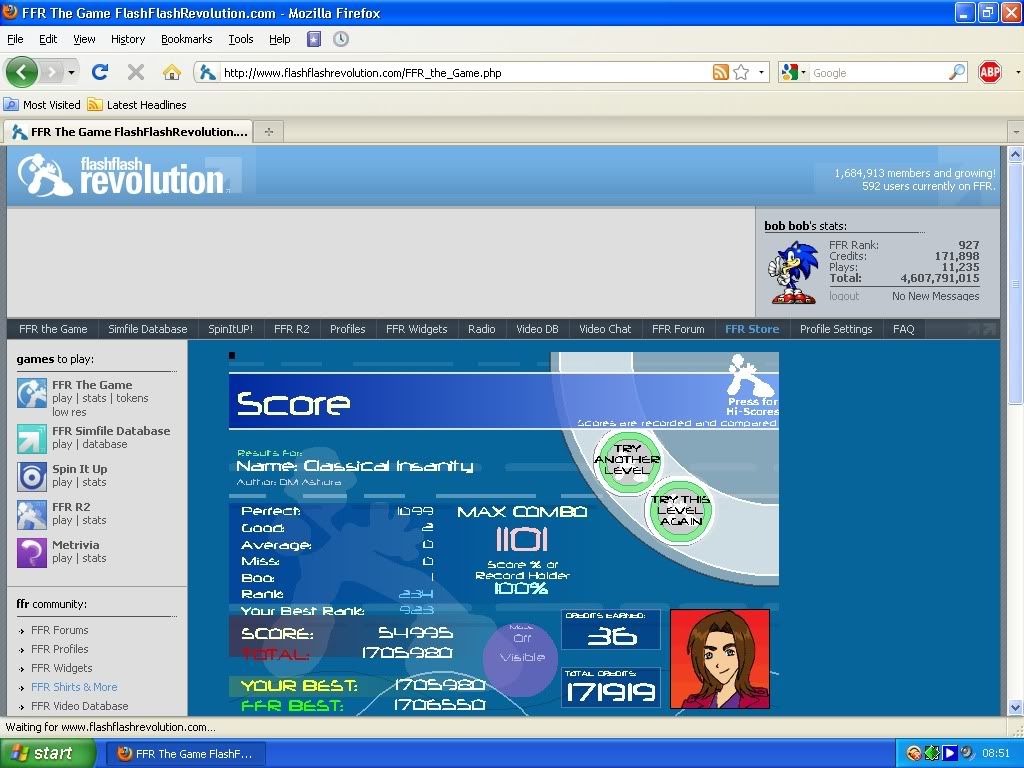The height and width of the screenshot is (768, 1024).
Task: Open a new browser tab
Action: [268, 131]
